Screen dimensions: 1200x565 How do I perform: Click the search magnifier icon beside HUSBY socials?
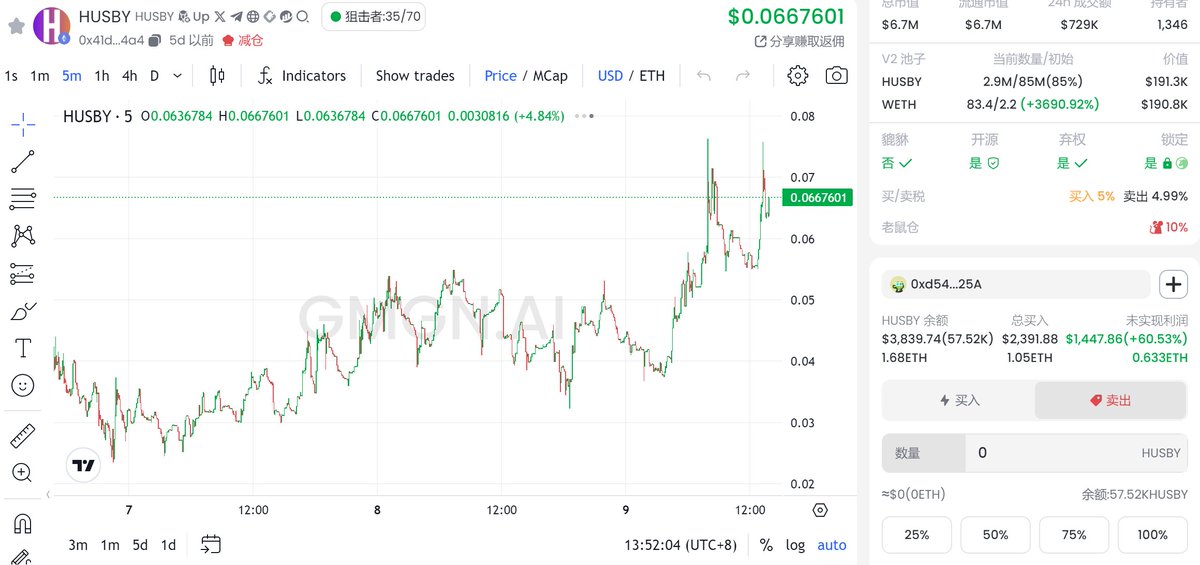303,16
